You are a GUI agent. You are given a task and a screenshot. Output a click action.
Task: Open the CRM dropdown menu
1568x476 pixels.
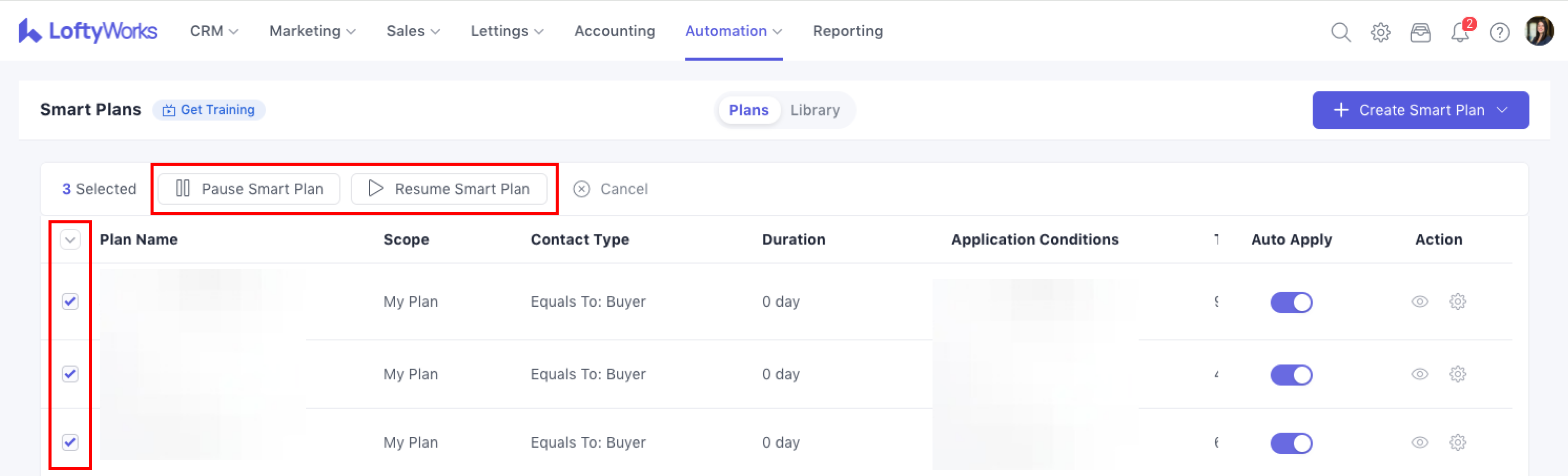214,31
